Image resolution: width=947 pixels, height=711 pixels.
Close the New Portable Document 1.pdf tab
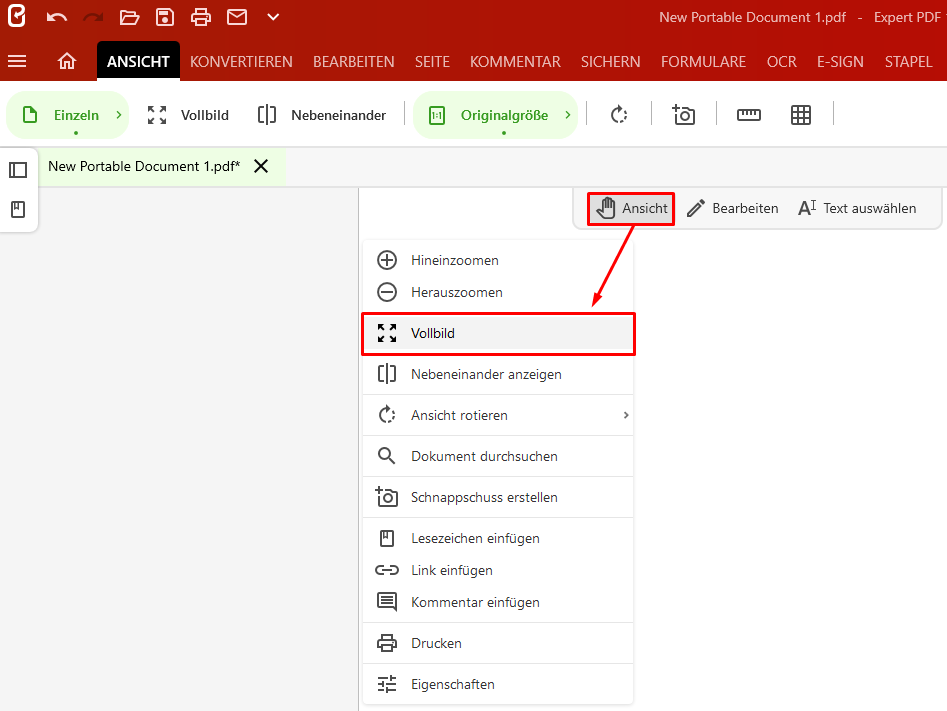point(261,166)
